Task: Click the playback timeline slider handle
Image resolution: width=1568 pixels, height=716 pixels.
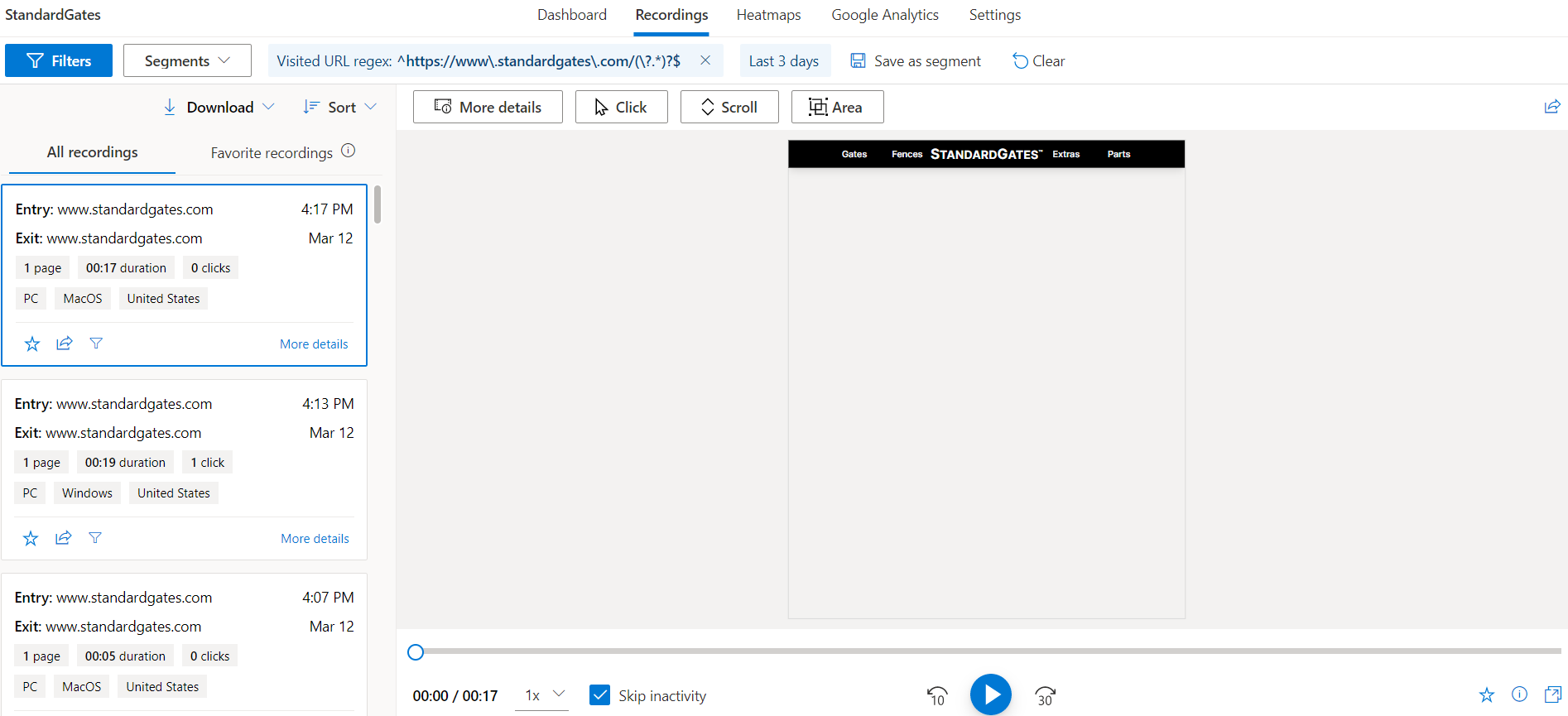Action: click(x=416, y=652)
